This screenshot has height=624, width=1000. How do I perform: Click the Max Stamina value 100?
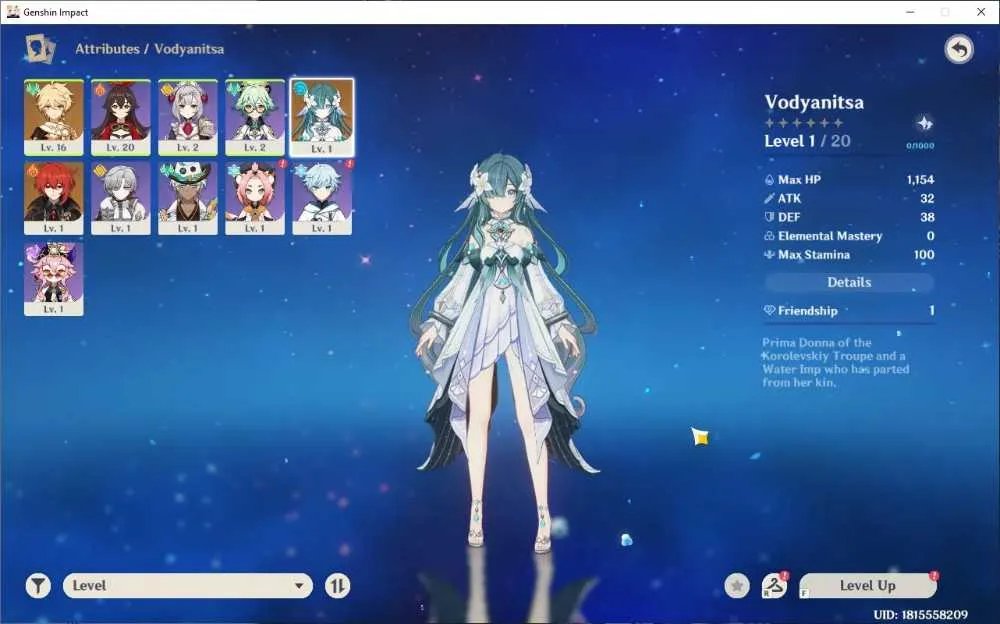pos(923,255)
